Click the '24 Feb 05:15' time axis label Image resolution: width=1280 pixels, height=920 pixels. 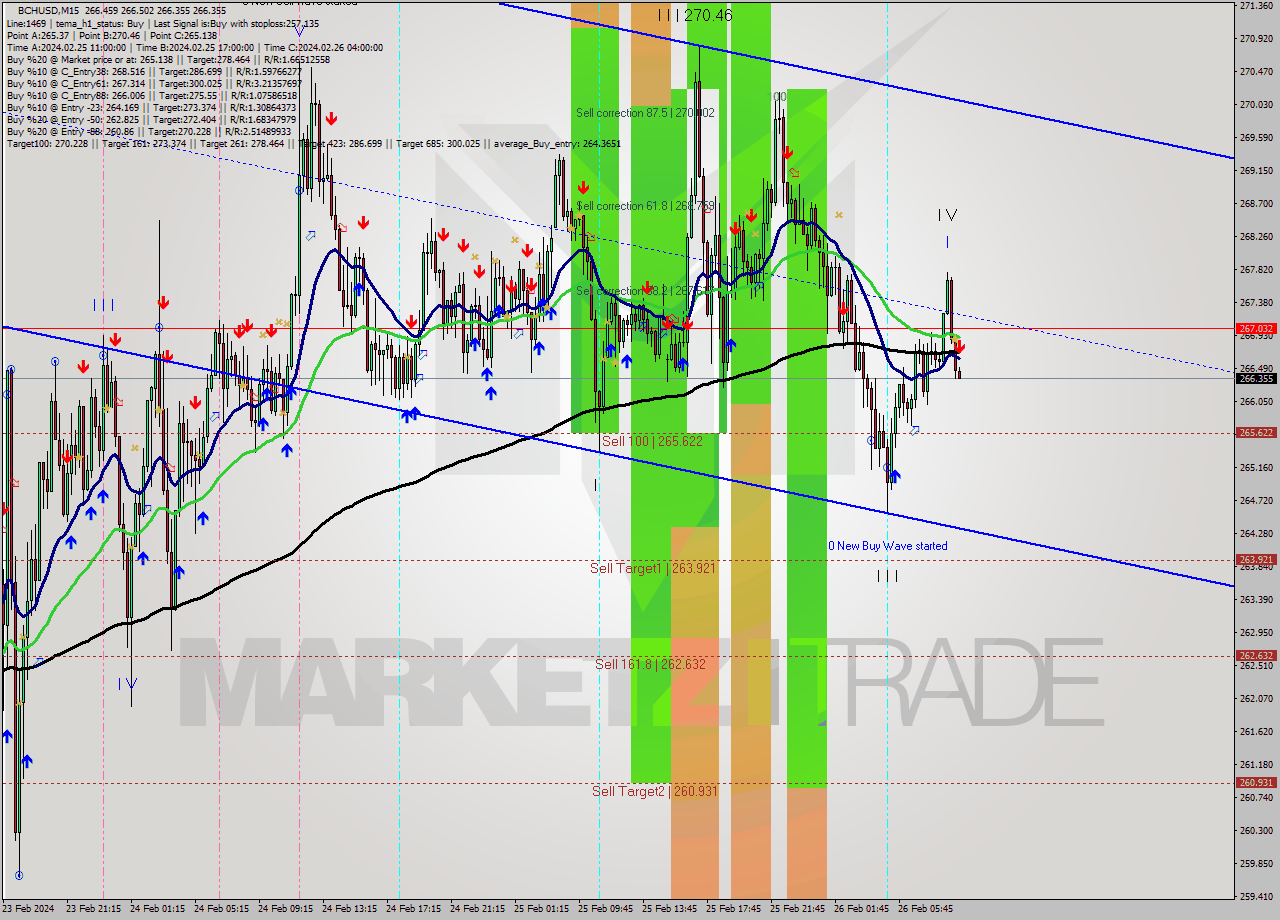click(x=221, y=909)
